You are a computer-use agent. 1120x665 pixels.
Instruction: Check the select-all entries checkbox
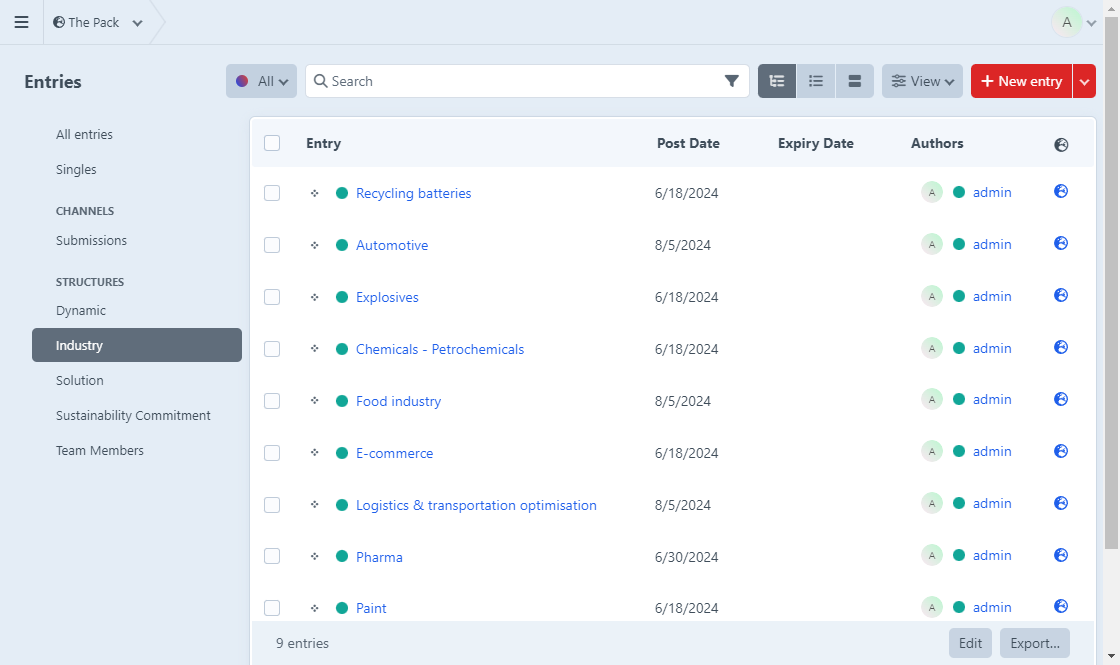pos(272,143)
